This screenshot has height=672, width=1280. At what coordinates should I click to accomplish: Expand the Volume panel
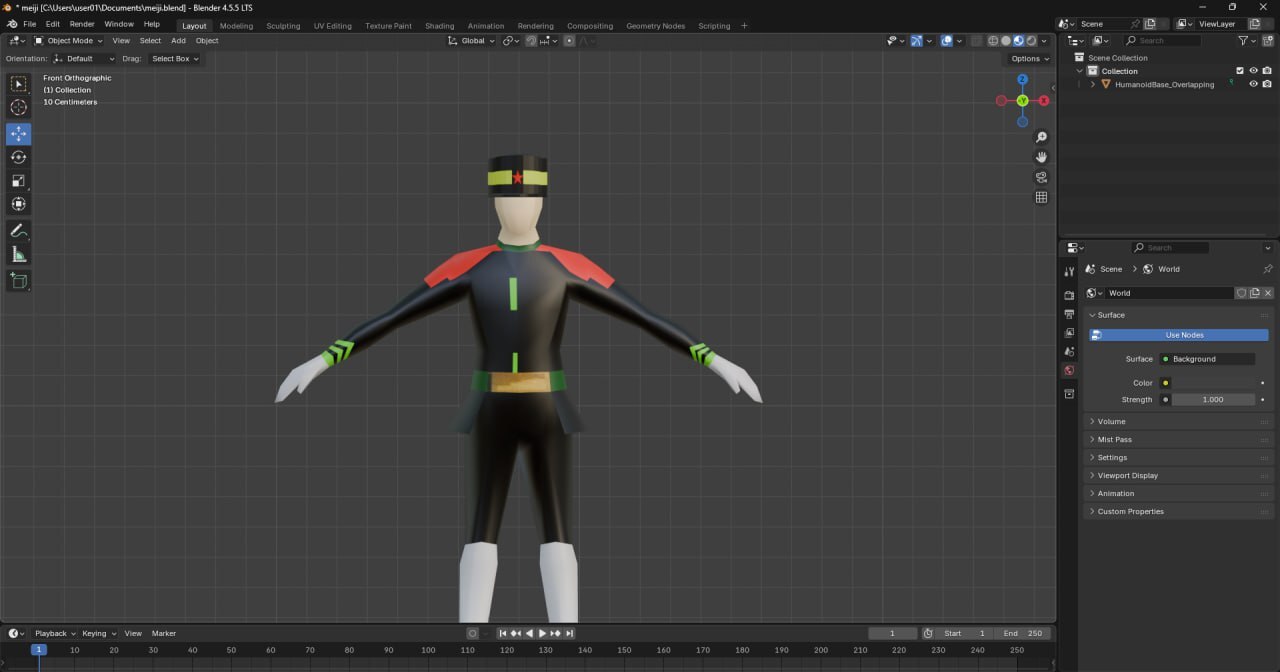click(1111, 422)
